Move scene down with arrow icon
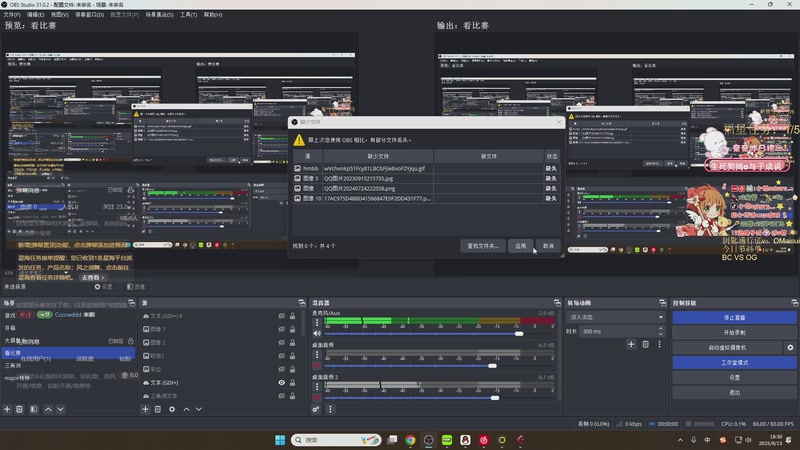 pyautogui.click(x=60, y=409)
